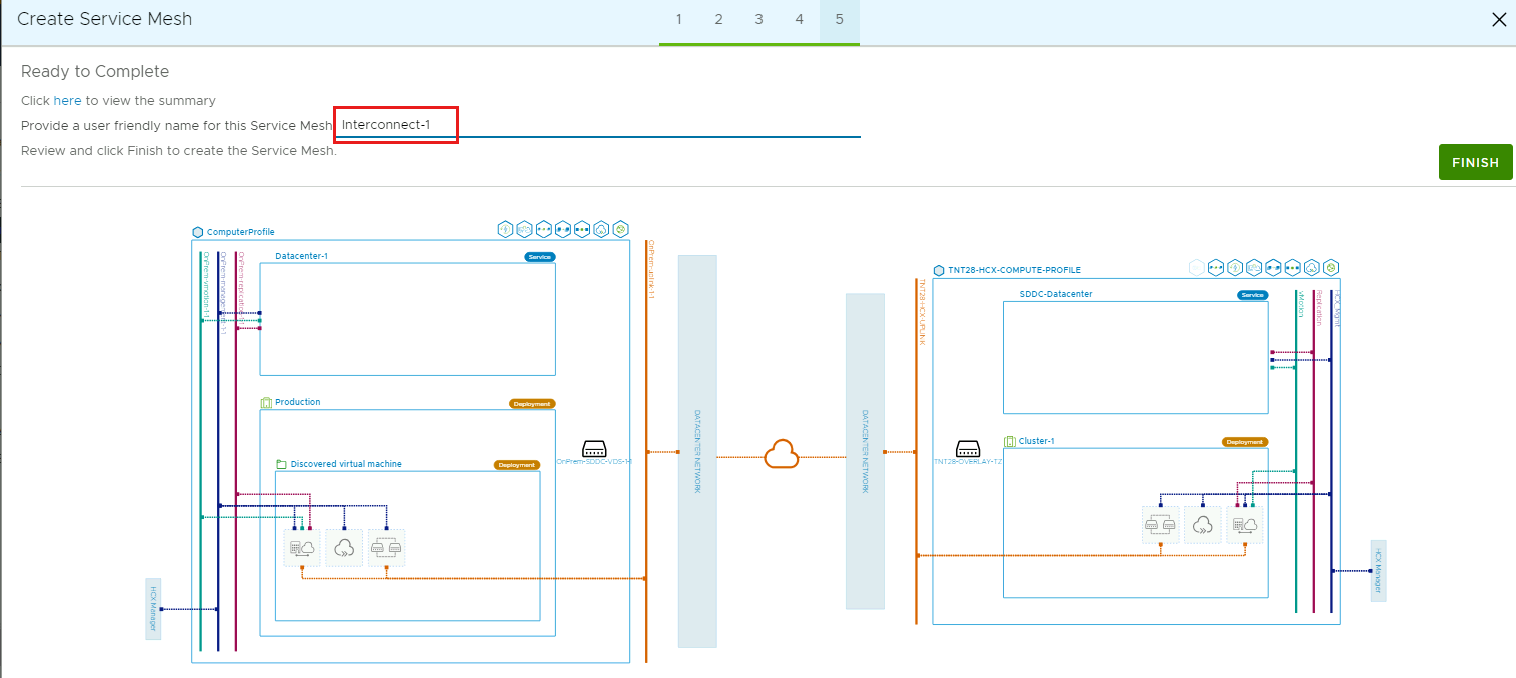This screenshot has width=1516, height=678.
Task: Click the Service badge on Datacenter-1
Action: pyautogui.click(x=539, y=257)
